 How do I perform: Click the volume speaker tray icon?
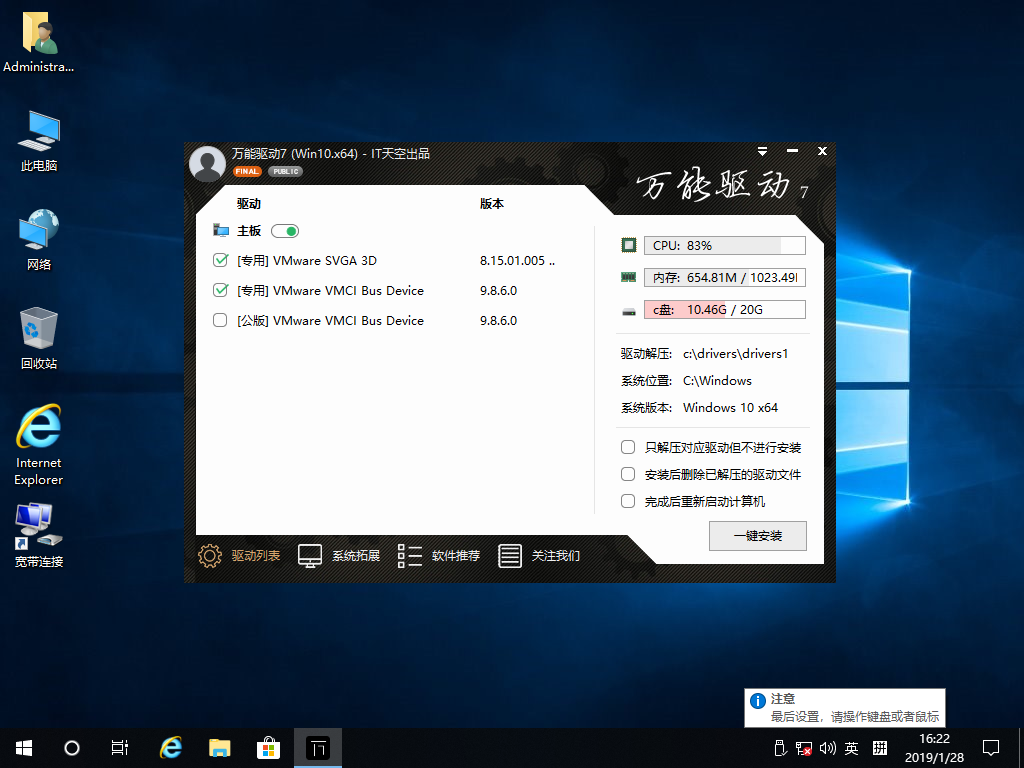coord(827,748)
